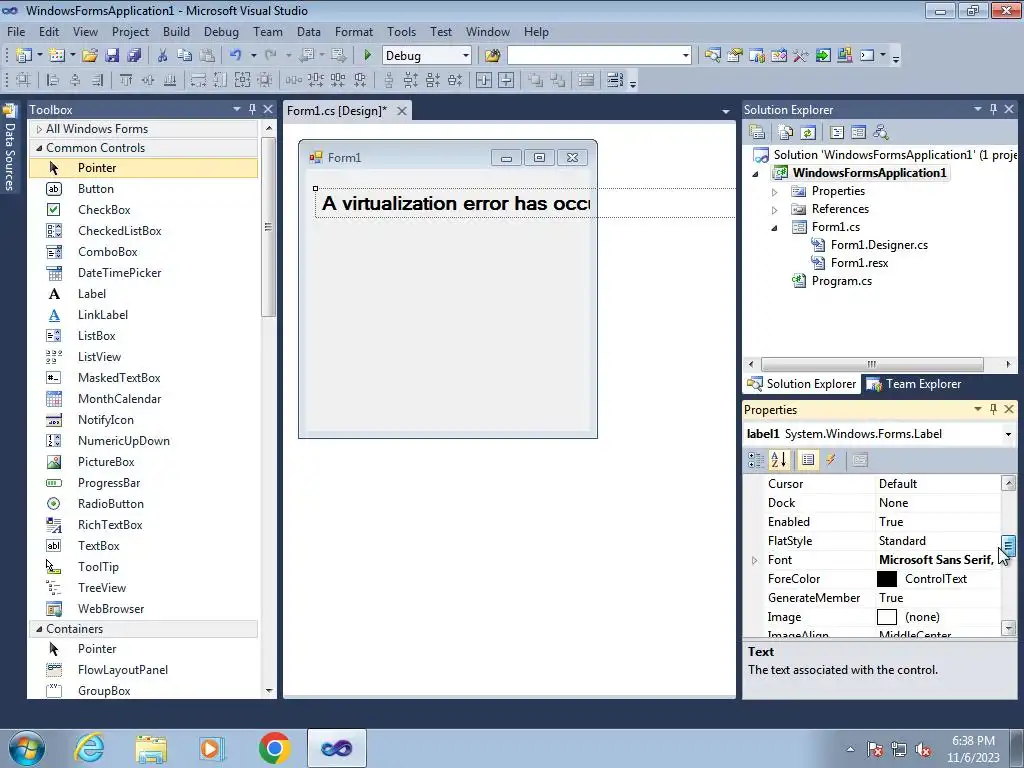Start debugging with the green play icon
The image size is (1024, 768).
(367, 56)
